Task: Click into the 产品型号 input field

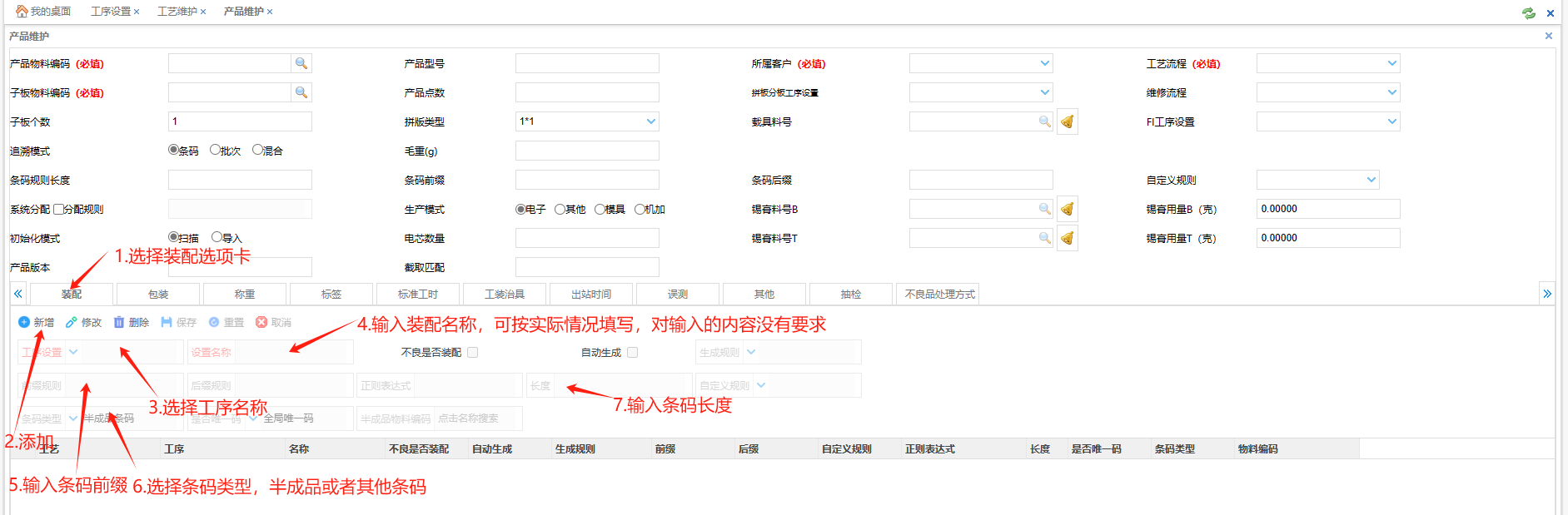Action: pos(587,63)
